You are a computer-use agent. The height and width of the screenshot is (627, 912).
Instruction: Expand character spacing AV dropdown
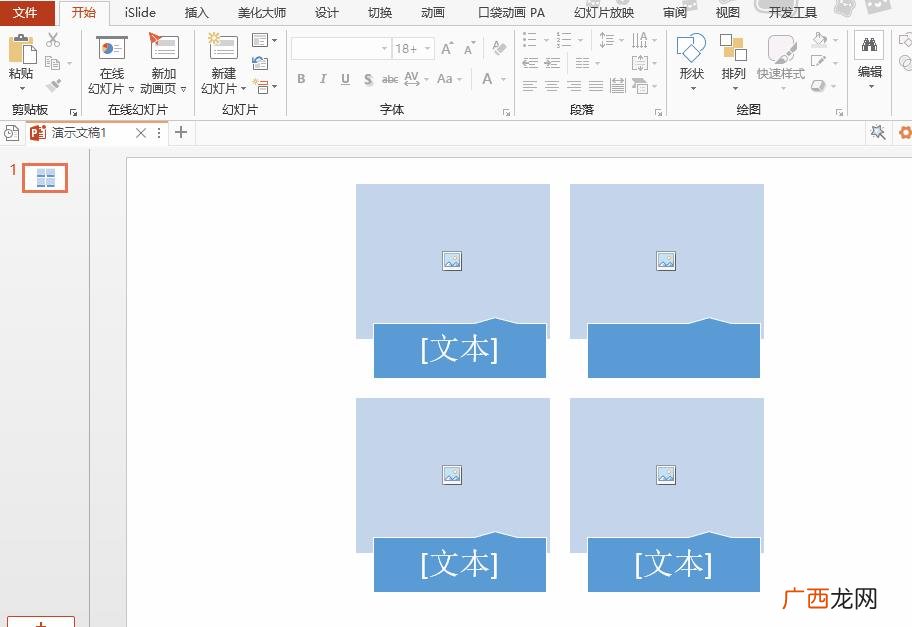tap(426, 79)
